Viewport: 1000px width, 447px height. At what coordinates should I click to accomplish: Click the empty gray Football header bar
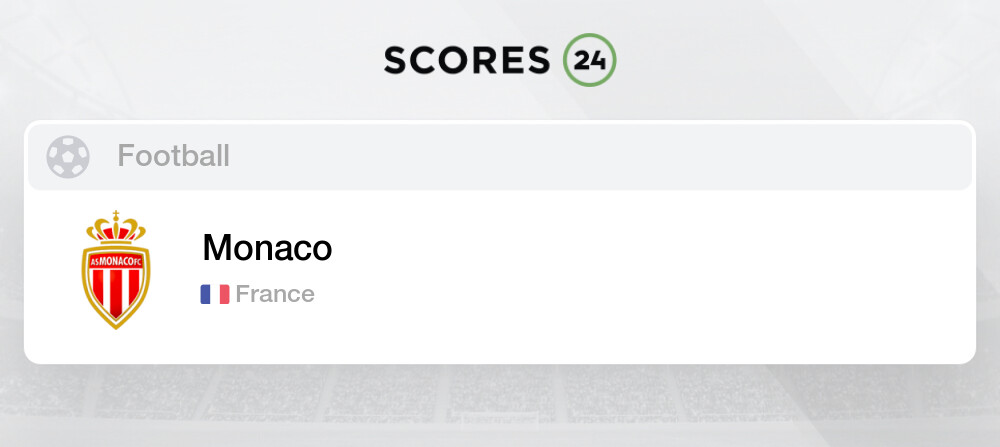coord(600,156)
